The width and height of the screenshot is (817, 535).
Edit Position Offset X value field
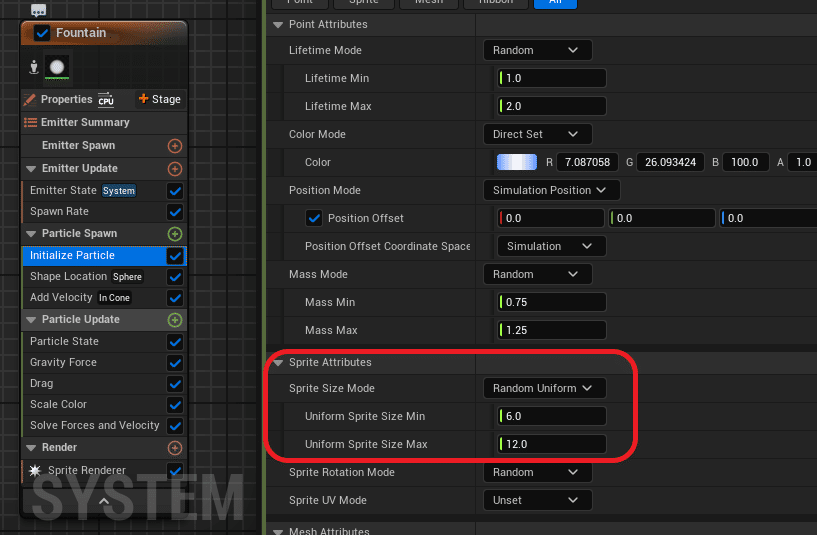551,218
